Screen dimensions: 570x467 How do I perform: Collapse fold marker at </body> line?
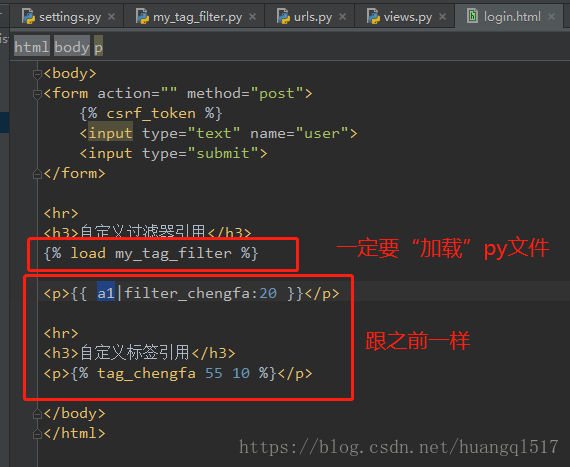click(37, 414)
